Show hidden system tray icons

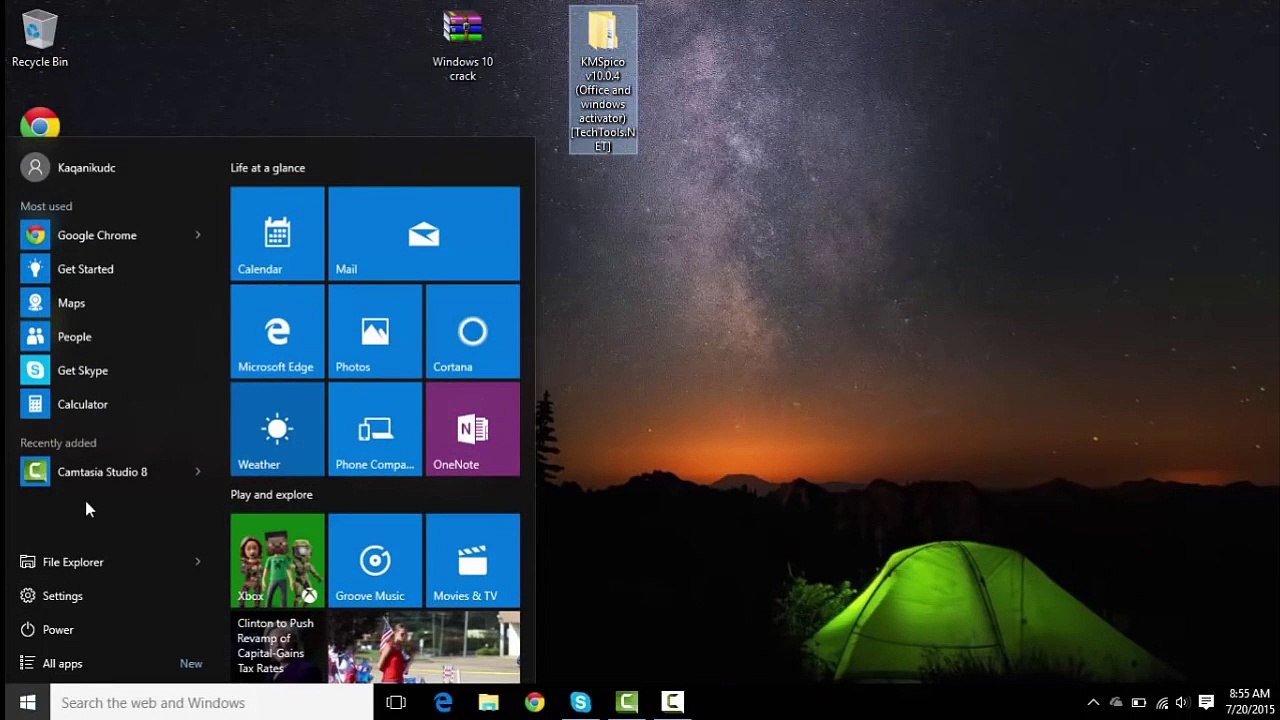[1093, 702]
